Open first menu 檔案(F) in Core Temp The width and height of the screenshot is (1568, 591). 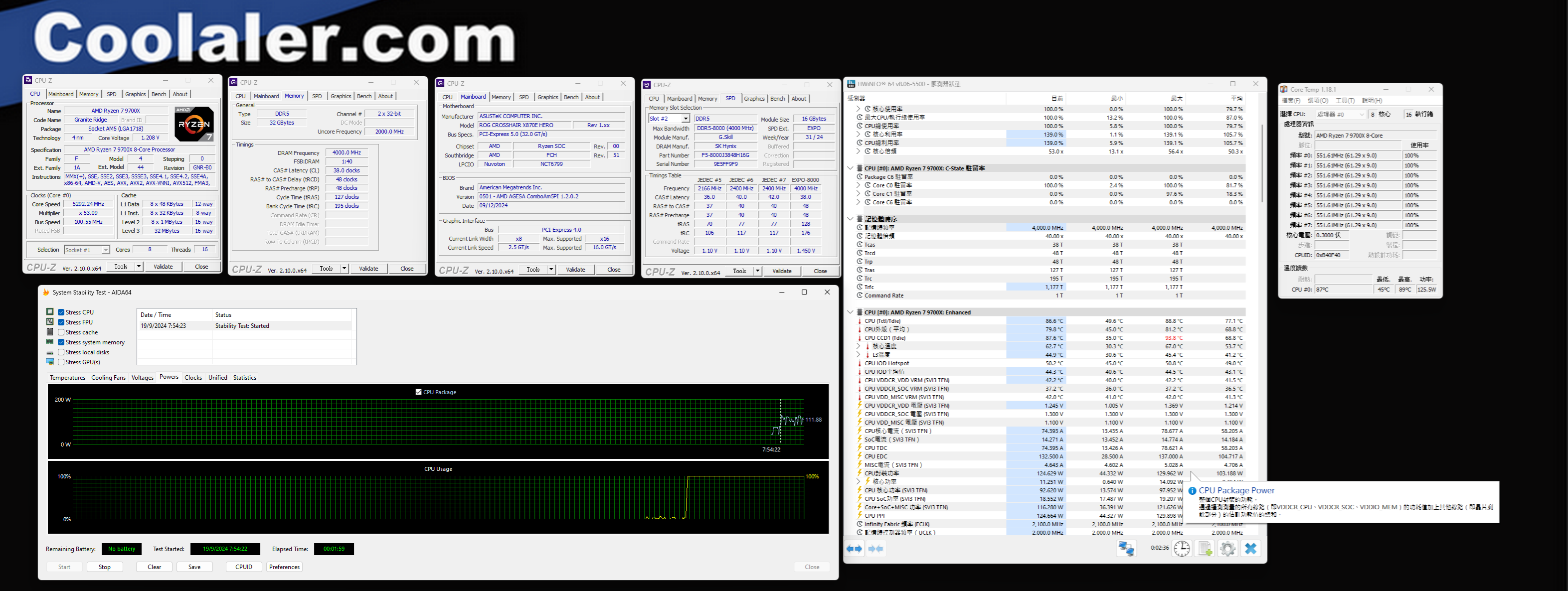click(x=1290, y=101)
